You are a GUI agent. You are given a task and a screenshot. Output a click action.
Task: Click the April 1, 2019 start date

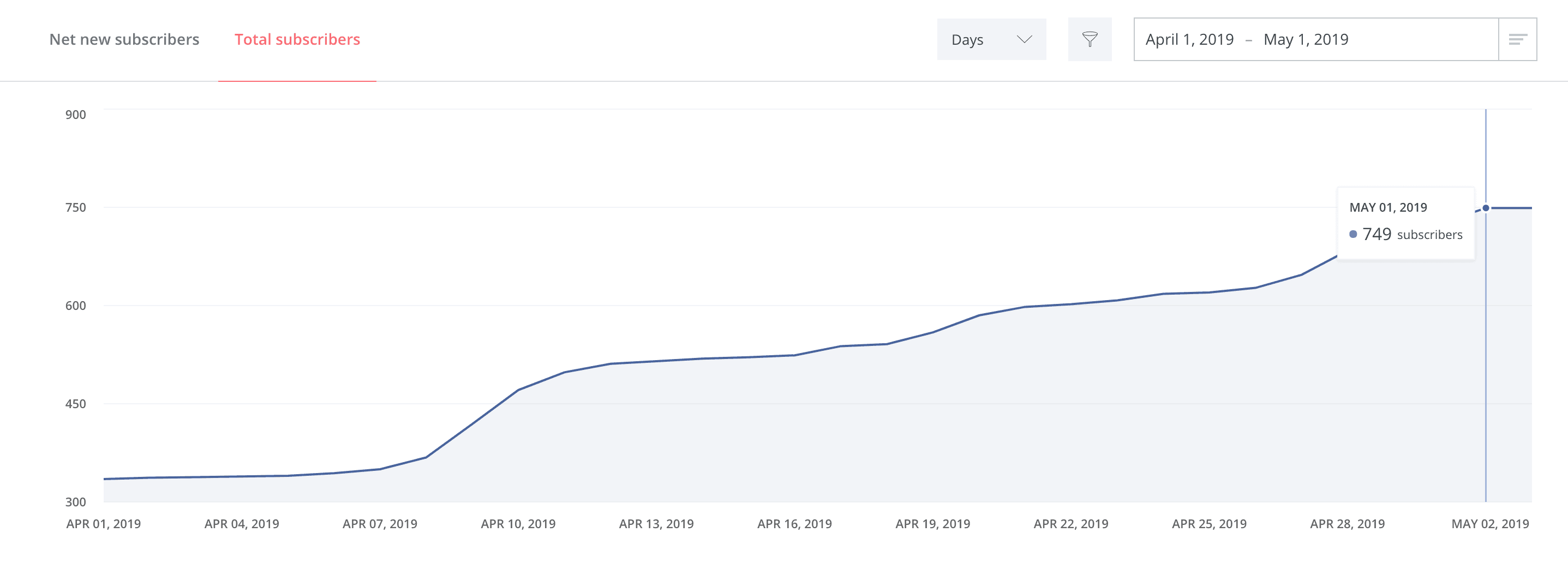coord(1189,40)
